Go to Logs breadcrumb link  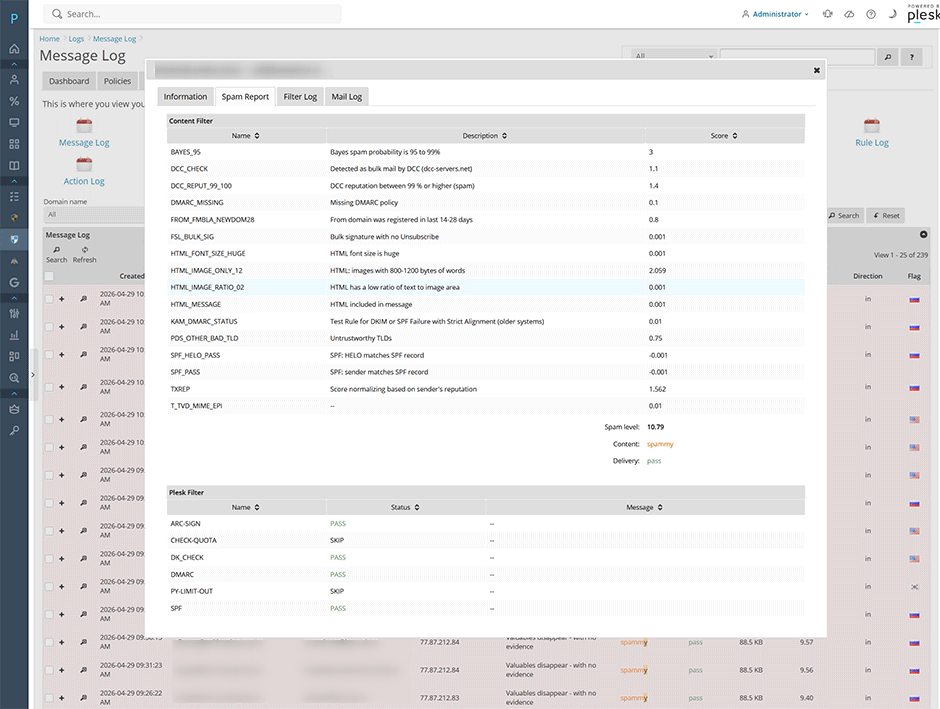(76, 38)
